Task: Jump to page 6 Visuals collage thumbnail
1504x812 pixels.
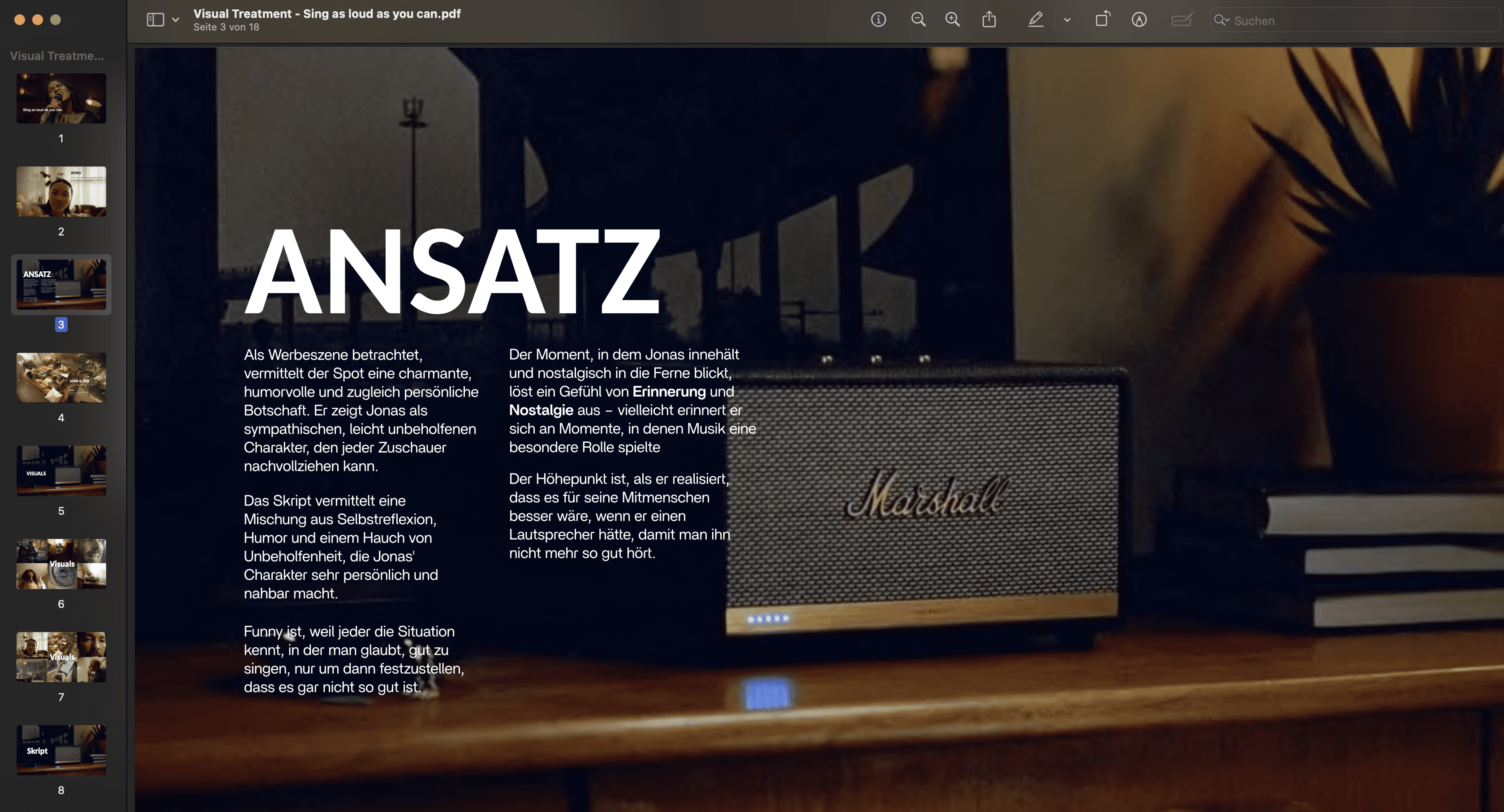Action: click(61, 564)
